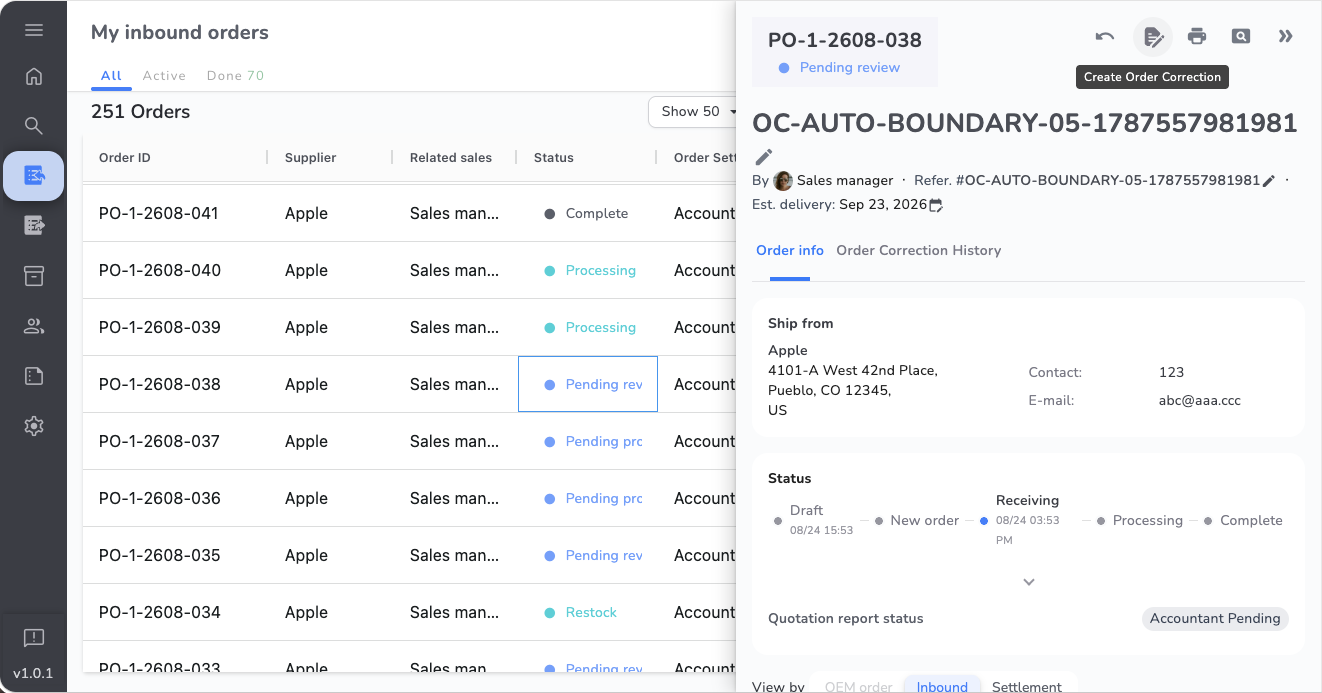The height and width of the screenshot is (693, 1322).
Task: Click the Pending review badge in panel header
Action: (839, 68)
